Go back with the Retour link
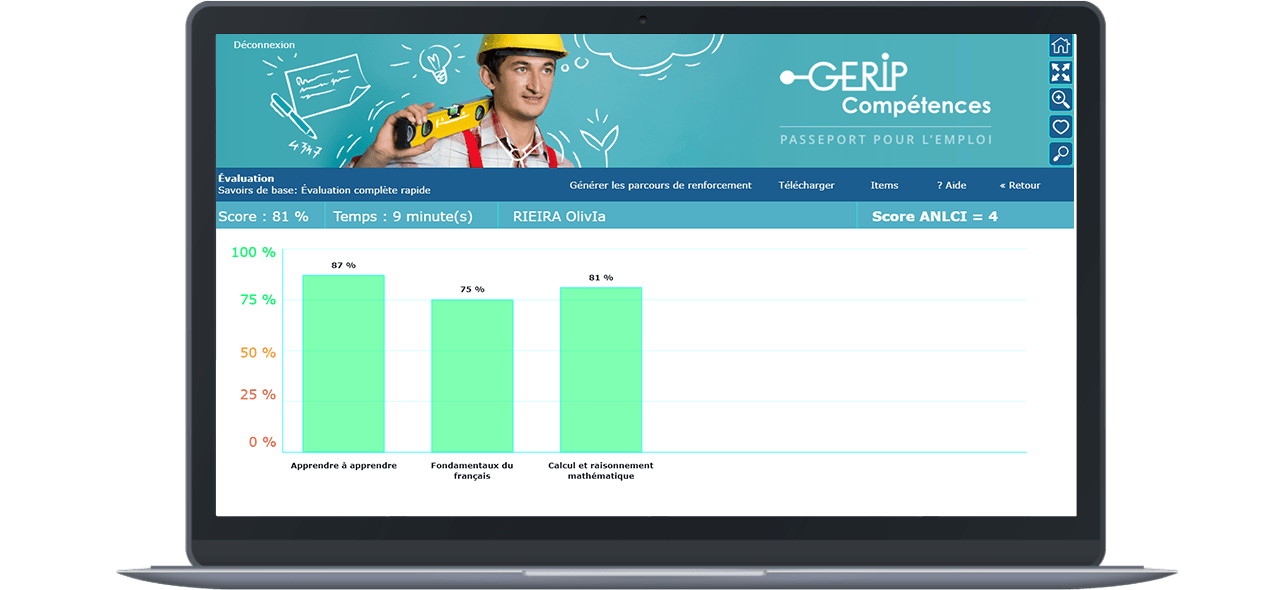The height and width of the screenshot is (590, 1282). pos(1019,185)
